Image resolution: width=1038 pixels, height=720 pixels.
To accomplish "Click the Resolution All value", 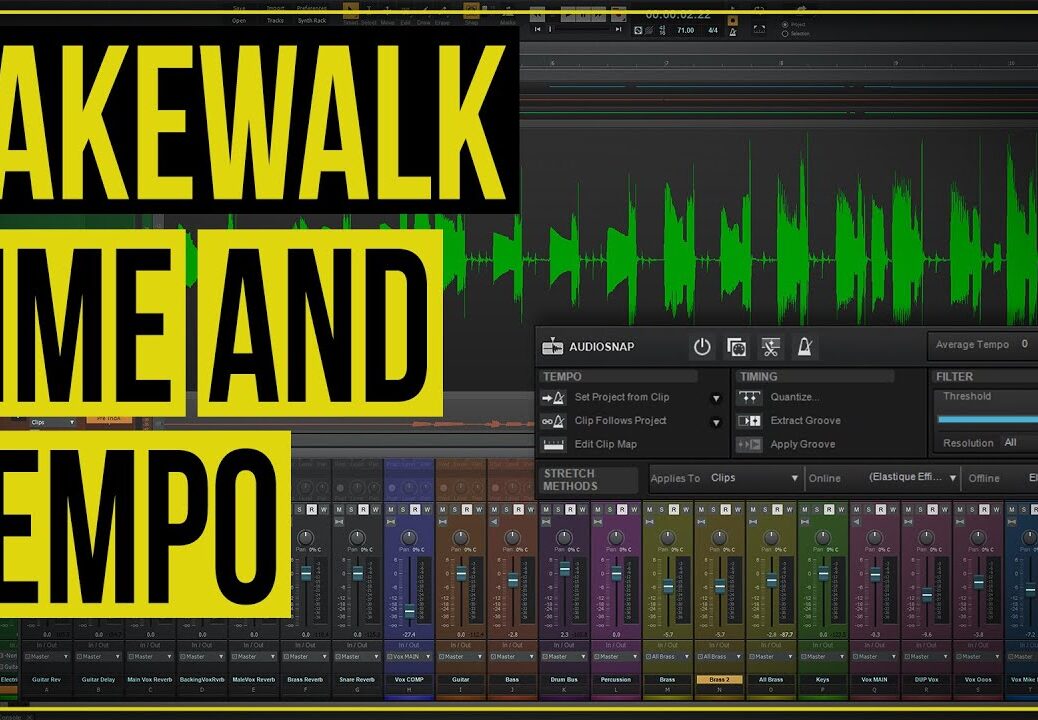I will tap(1010, 443).
